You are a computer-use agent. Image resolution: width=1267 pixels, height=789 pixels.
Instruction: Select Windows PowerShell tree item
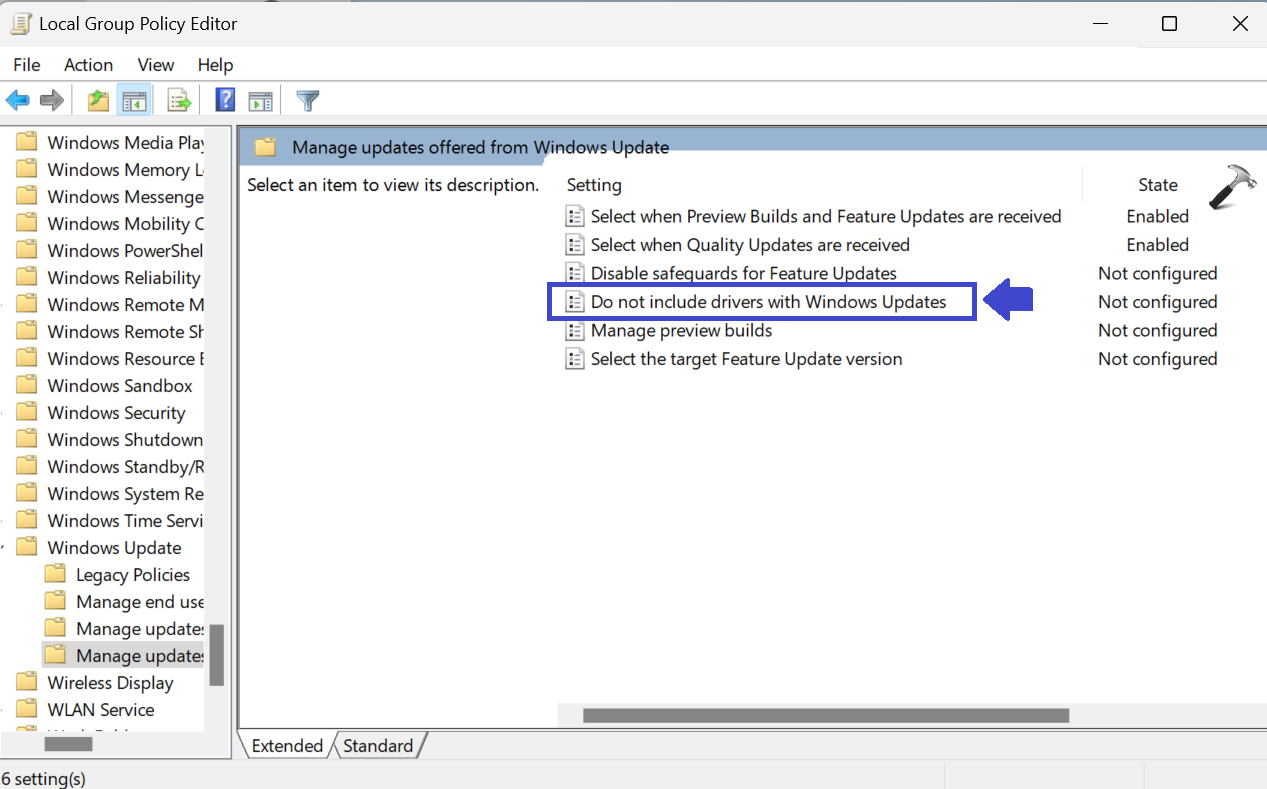click(125, 251)
